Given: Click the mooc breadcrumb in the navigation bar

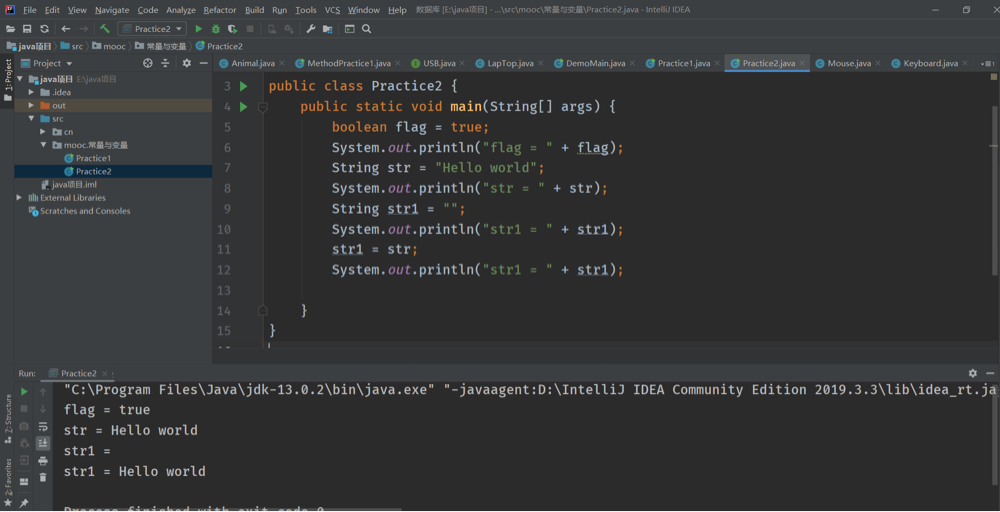Looking at the screenshot, I should [114, 46].
